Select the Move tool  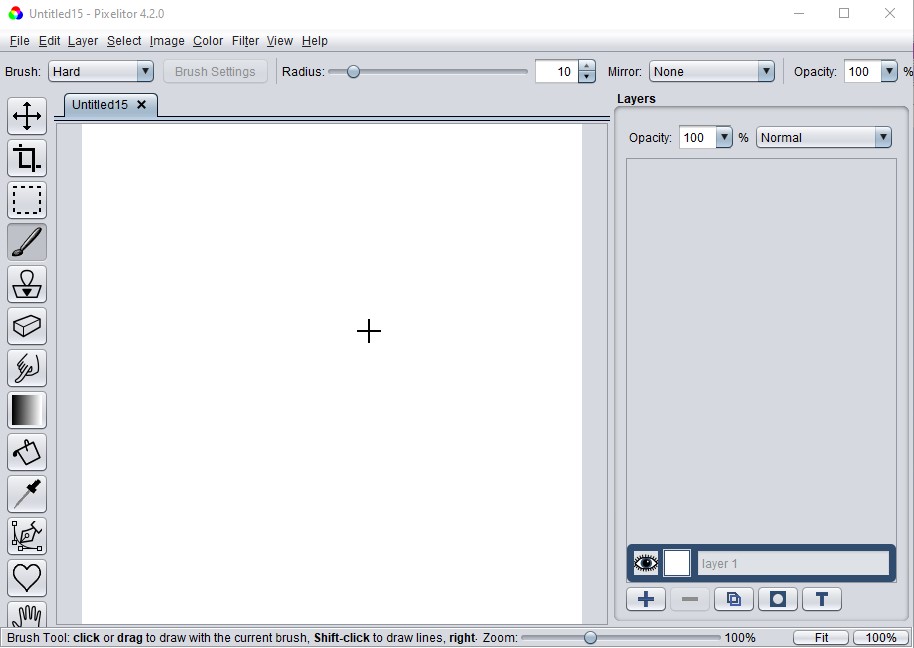(x=27, y=116)
